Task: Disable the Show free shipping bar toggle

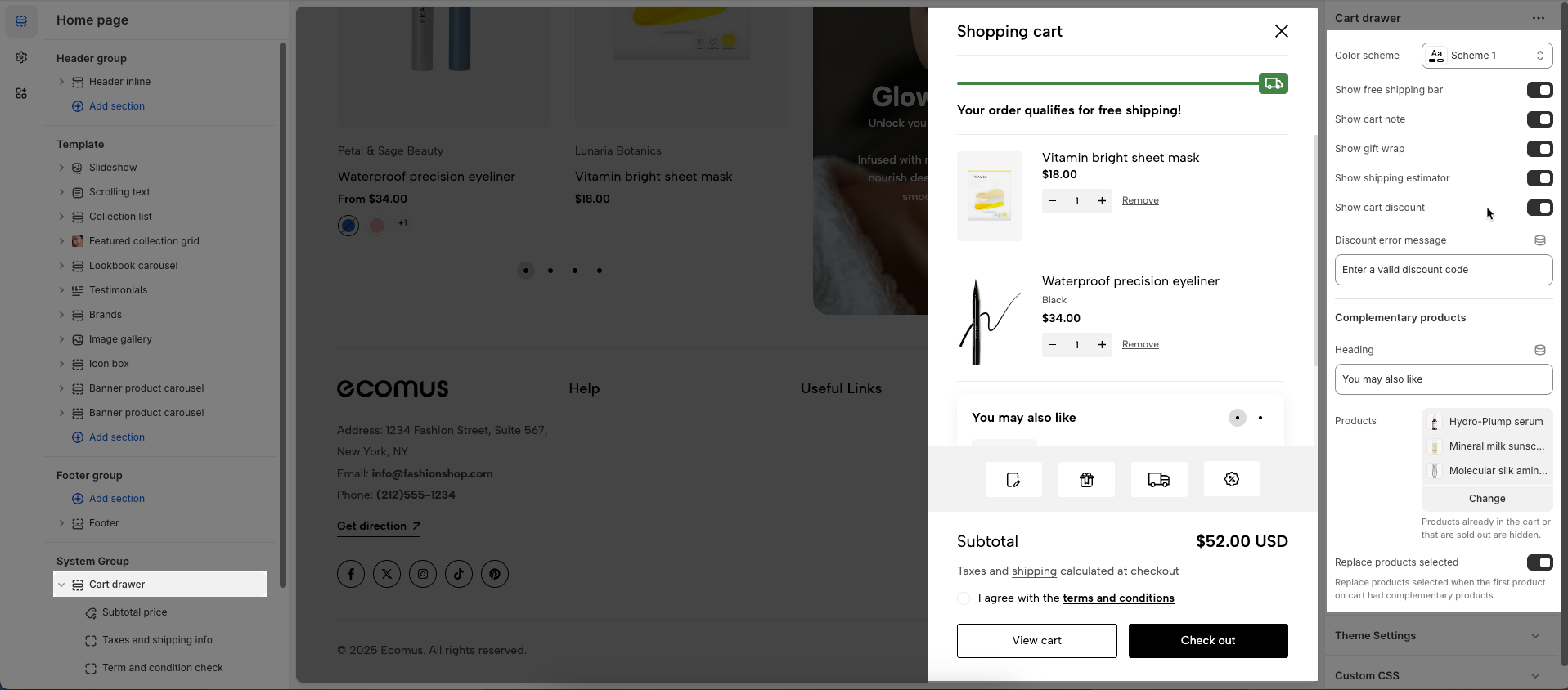Action: [1539, 90]
